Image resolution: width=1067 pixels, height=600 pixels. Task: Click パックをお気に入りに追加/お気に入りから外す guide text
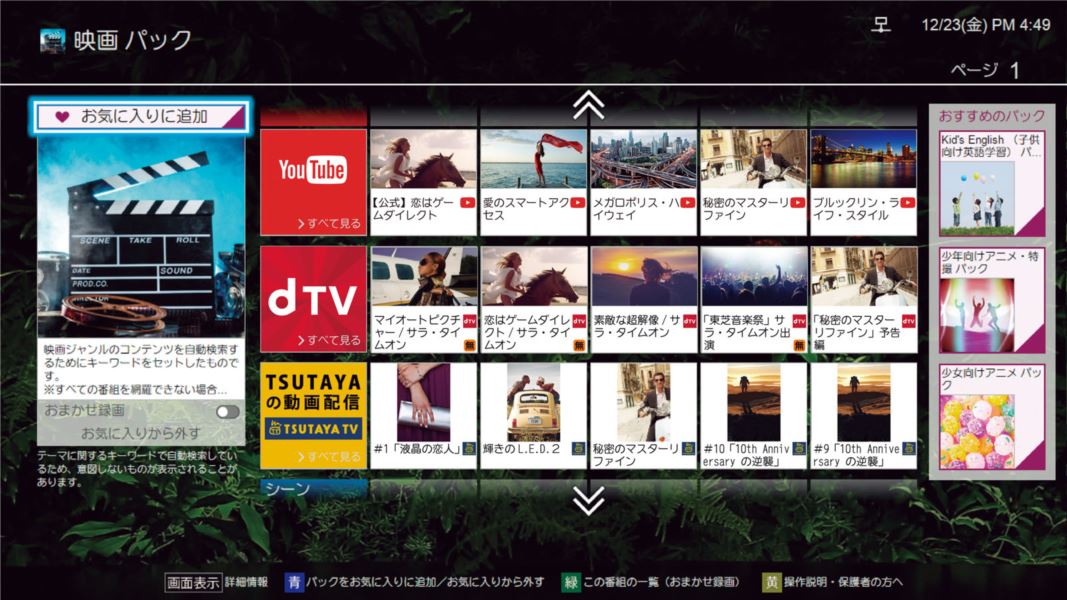coord(425,582)
